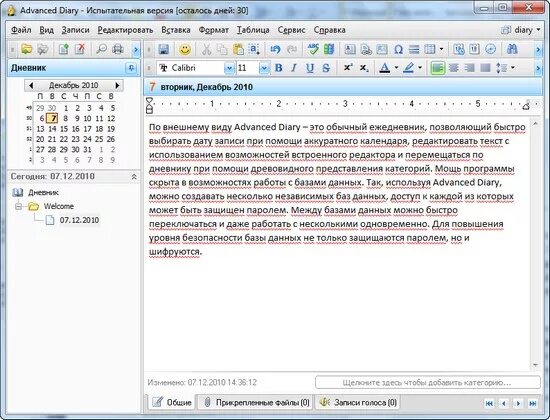Go to the next month in calendar

coord(117,85)
